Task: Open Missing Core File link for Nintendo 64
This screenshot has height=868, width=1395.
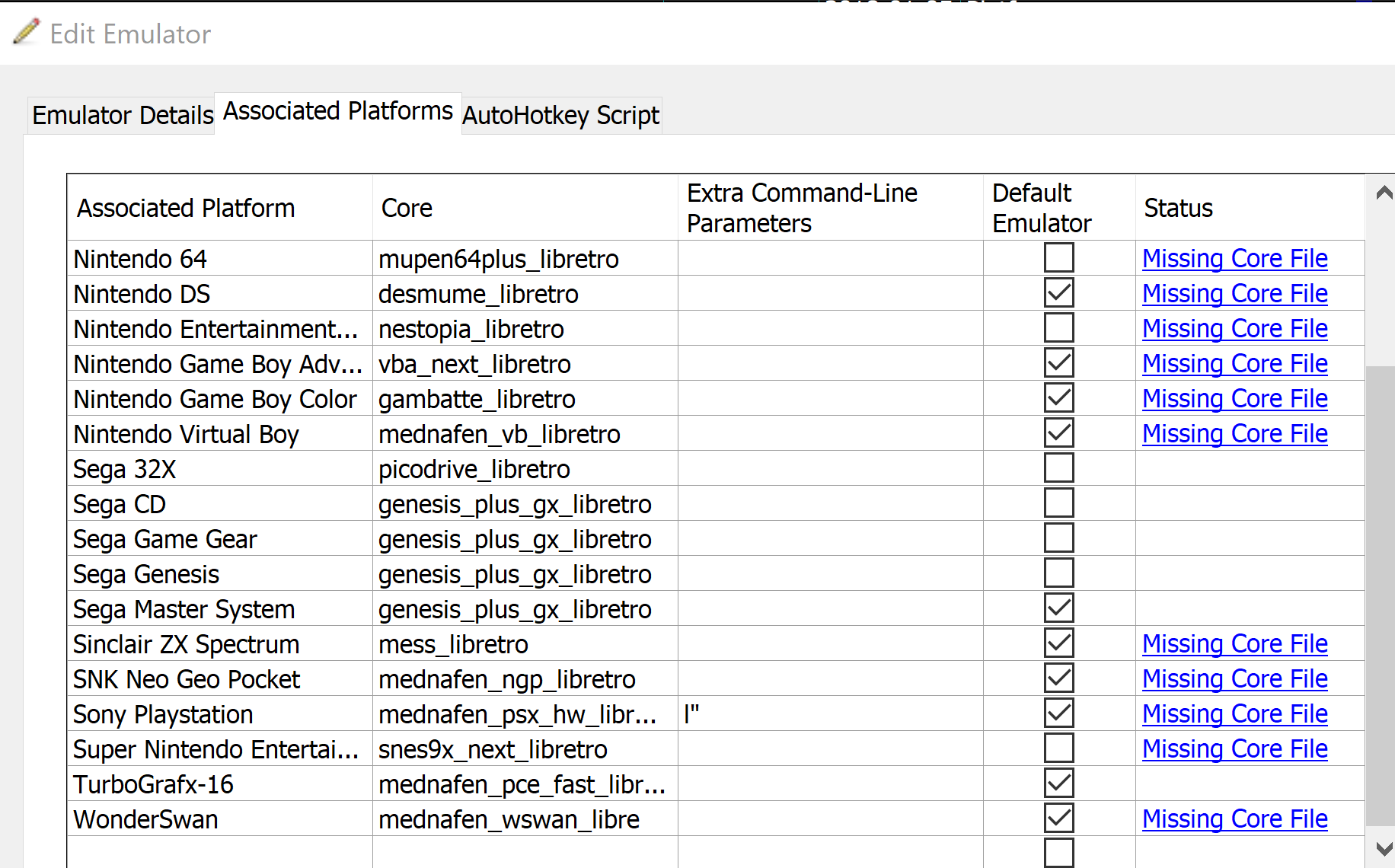Action: [1234, 259]
